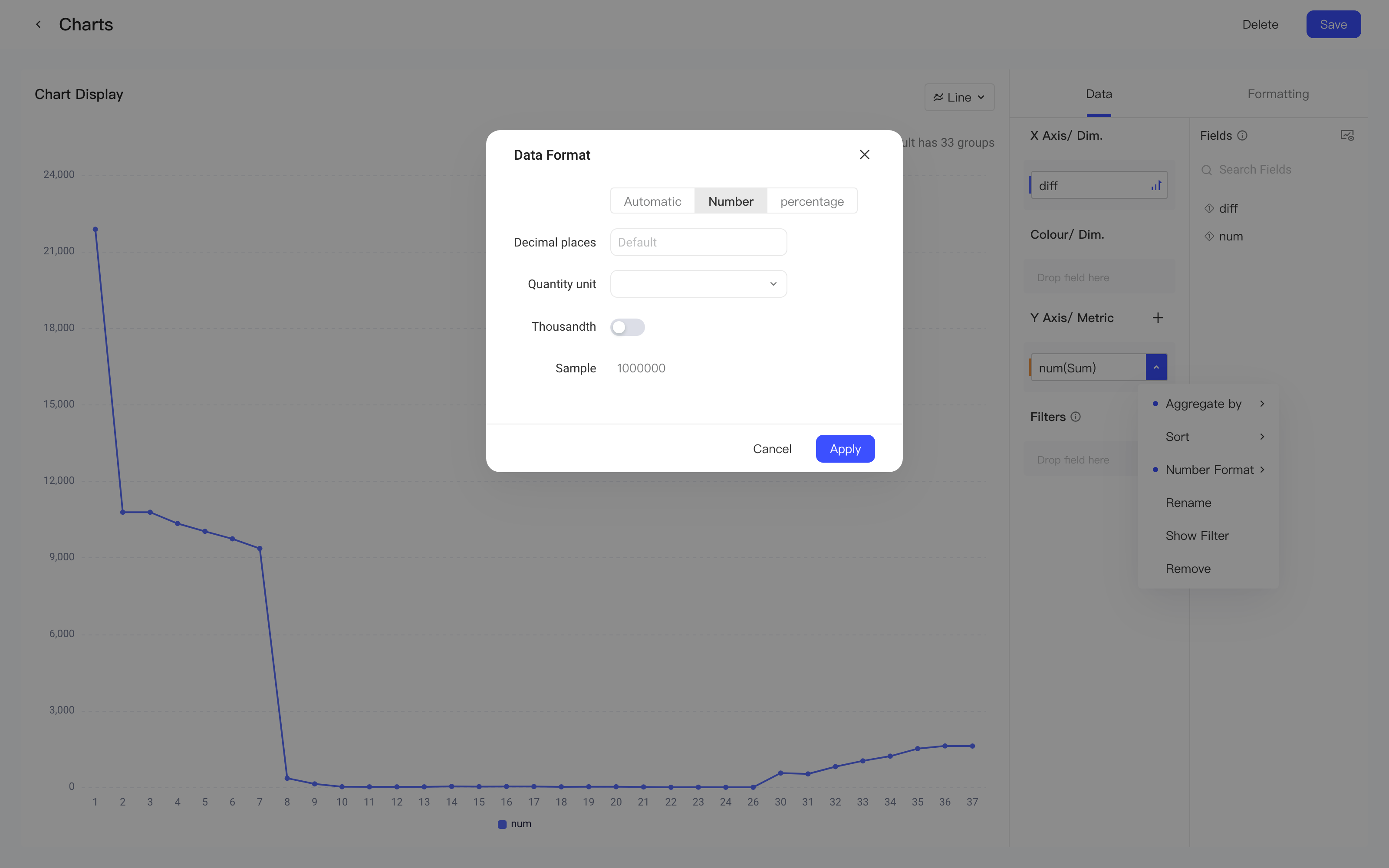This screenshot has width=1389, height=868.
Task: Choose Rename from the menu
Action: point(1208,503)
